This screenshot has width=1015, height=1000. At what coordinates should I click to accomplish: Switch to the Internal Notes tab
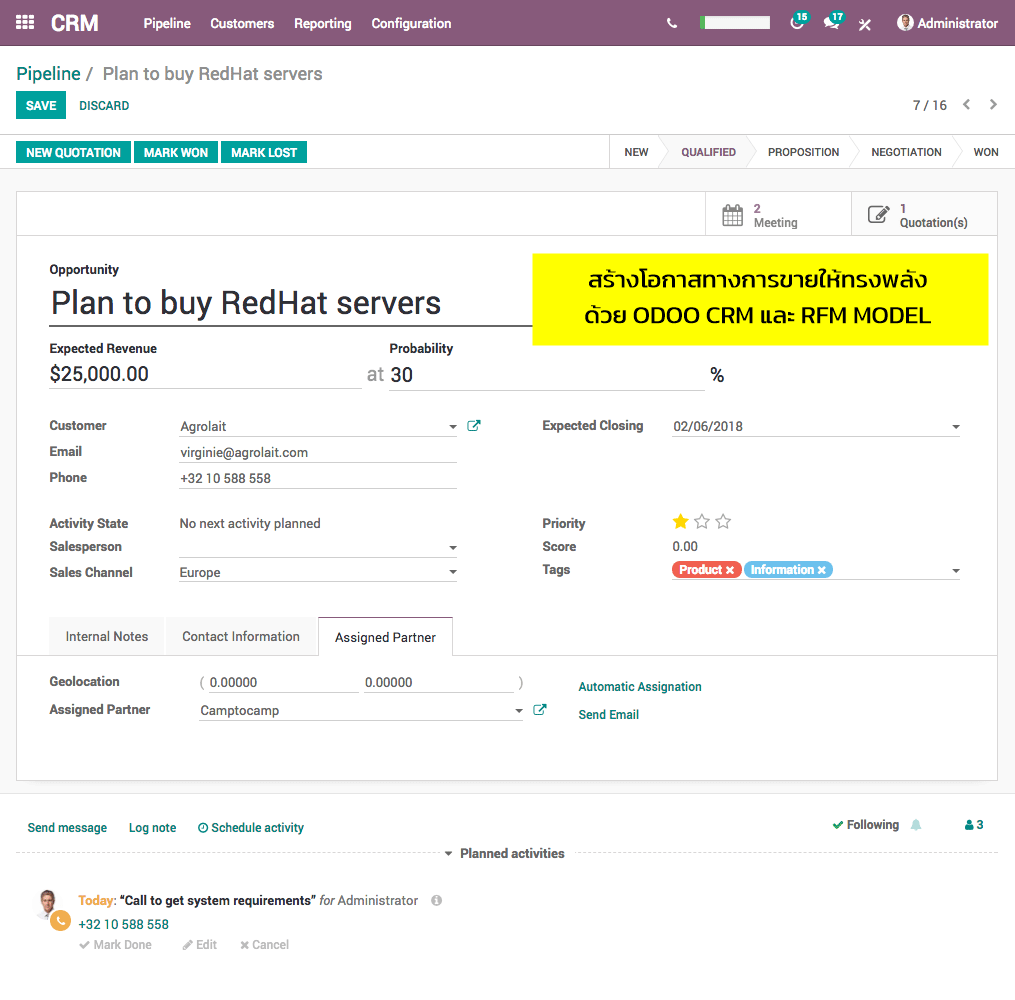(x=106, y=636)
